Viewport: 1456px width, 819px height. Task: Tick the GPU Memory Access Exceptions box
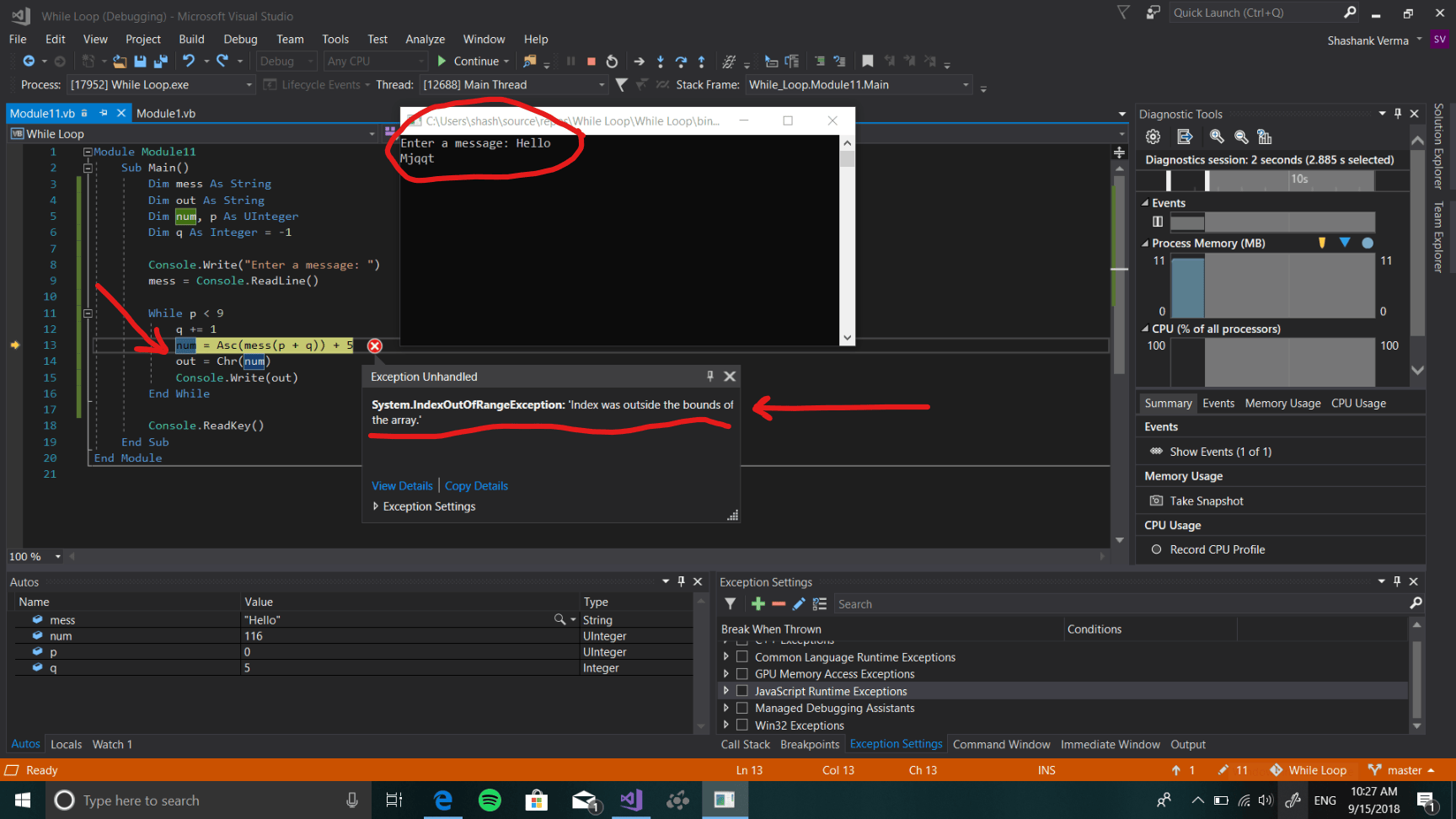click(x=742, y=674)
